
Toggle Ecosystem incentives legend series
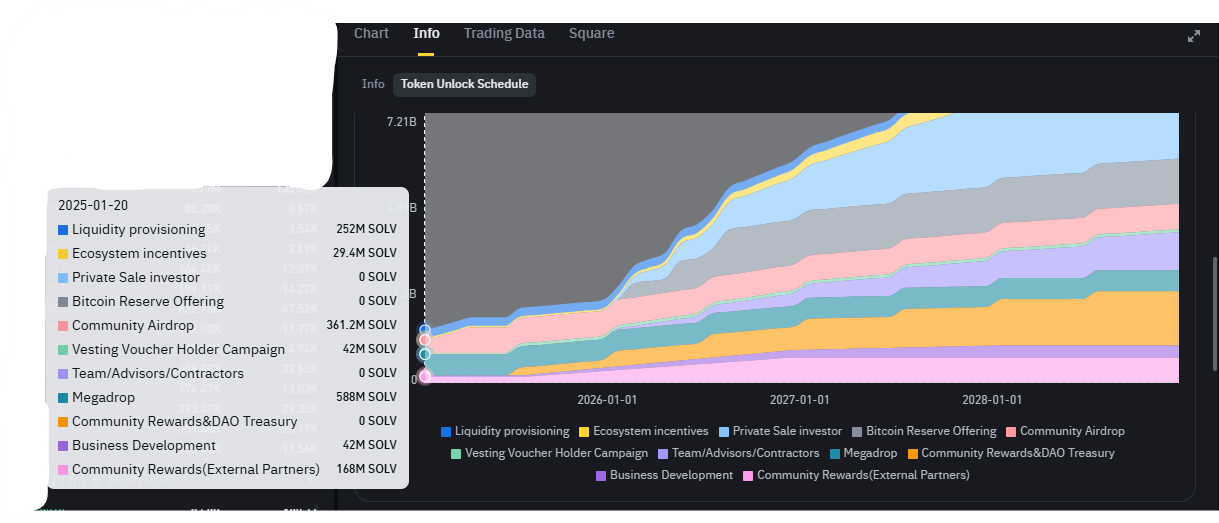(x=643, y=431)
